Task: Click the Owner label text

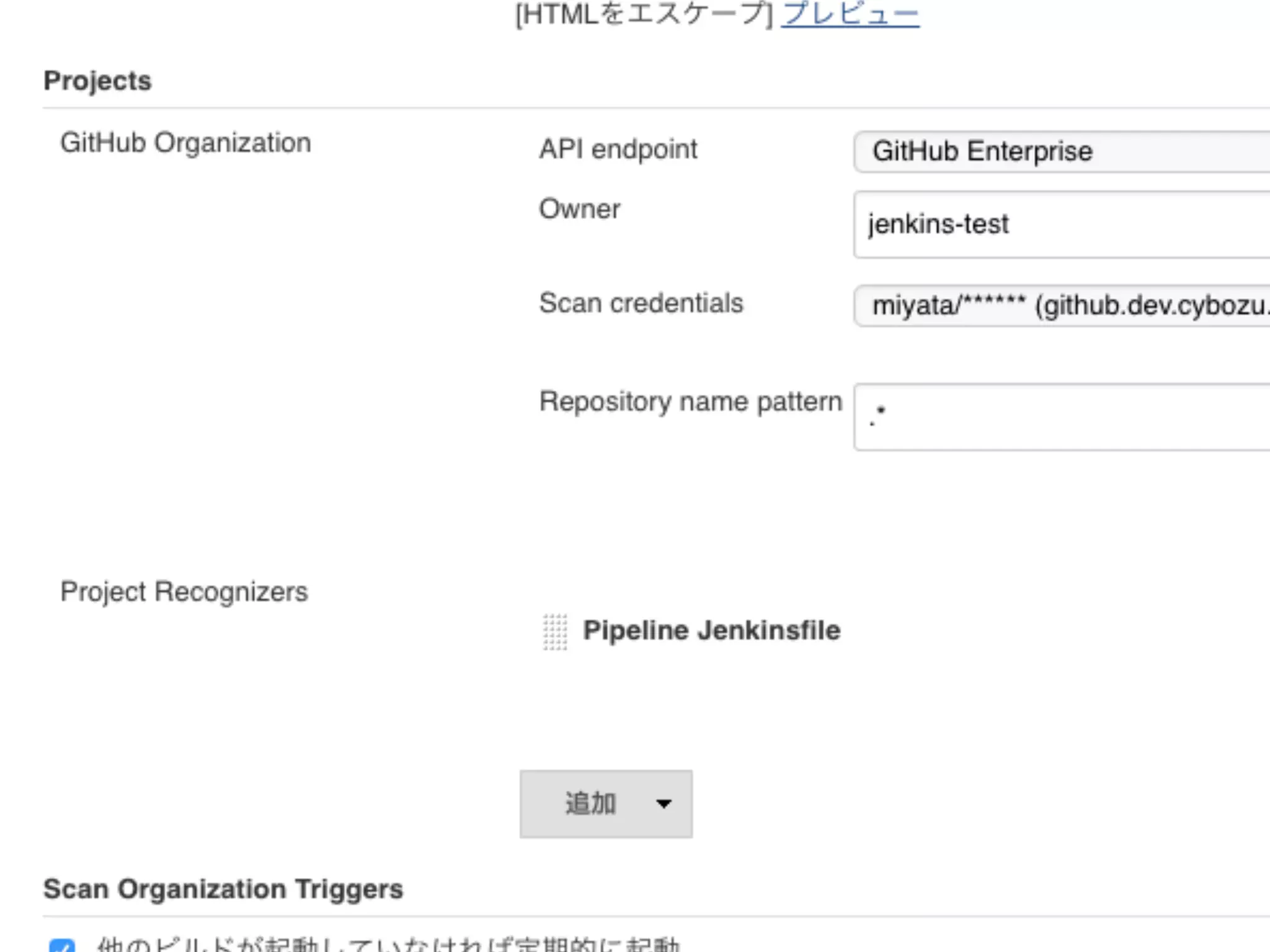Action: 579,209
